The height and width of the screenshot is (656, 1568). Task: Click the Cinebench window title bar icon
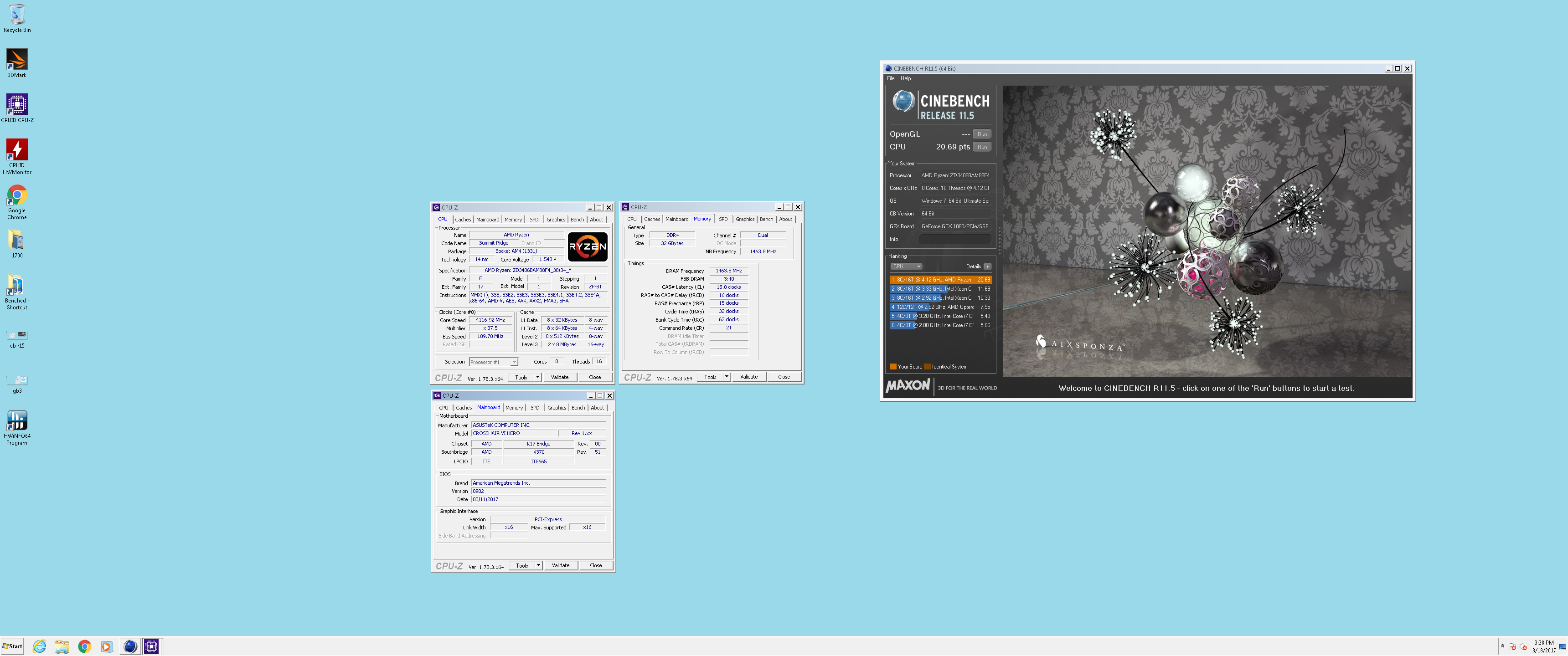[889, 69]
